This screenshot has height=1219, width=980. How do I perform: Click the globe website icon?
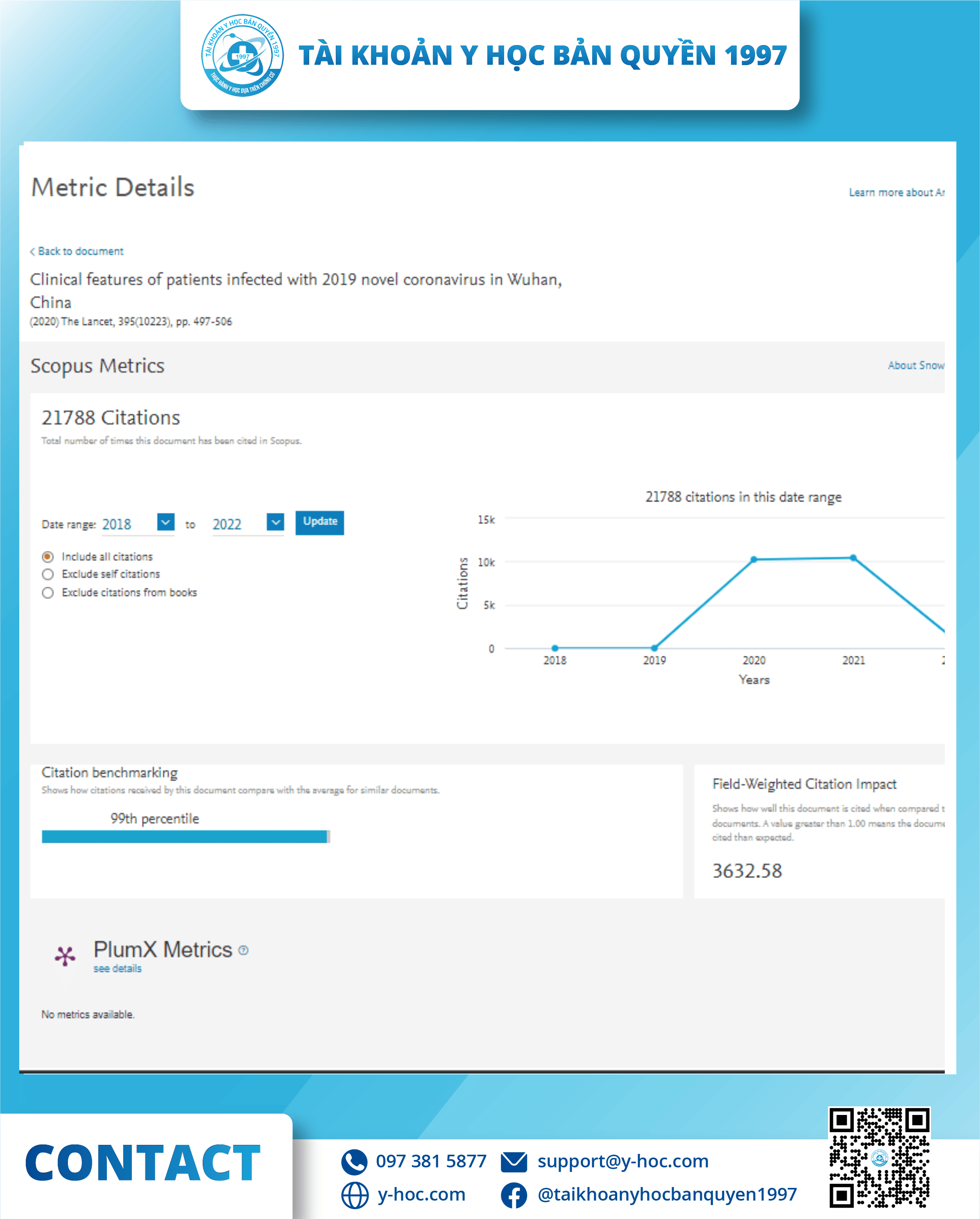tap(354, 1195)
